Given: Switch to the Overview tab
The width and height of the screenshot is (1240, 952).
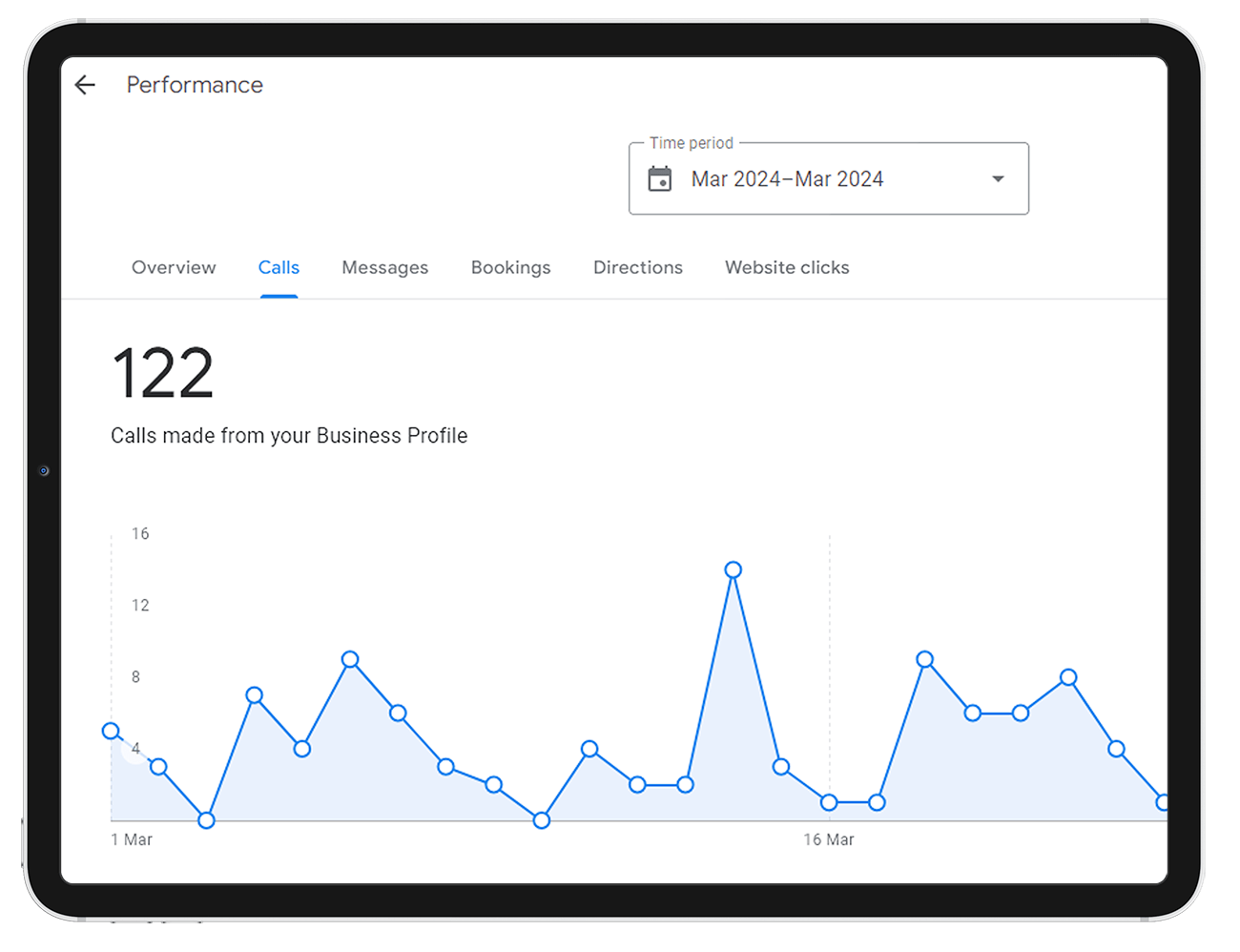Looking at the screenshot, I should (174, 268).
